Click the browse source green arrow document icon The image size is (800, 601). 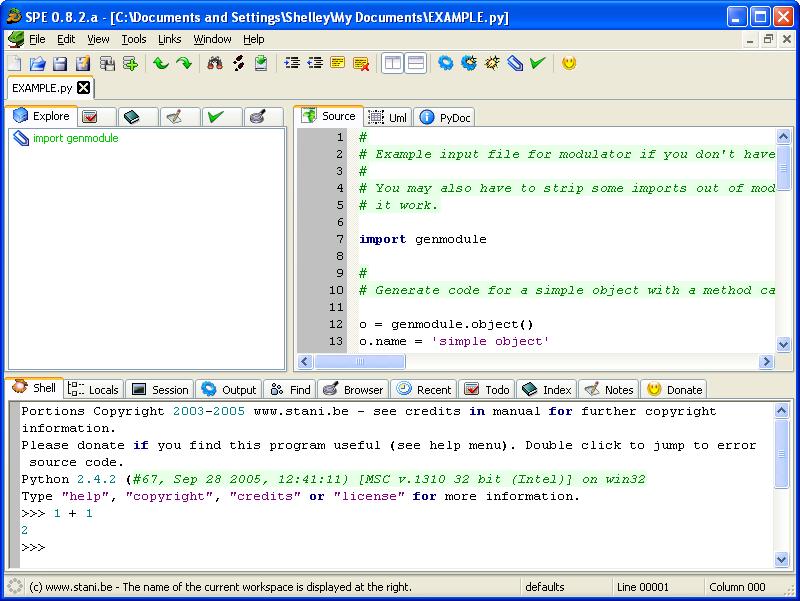coord(261,63)
